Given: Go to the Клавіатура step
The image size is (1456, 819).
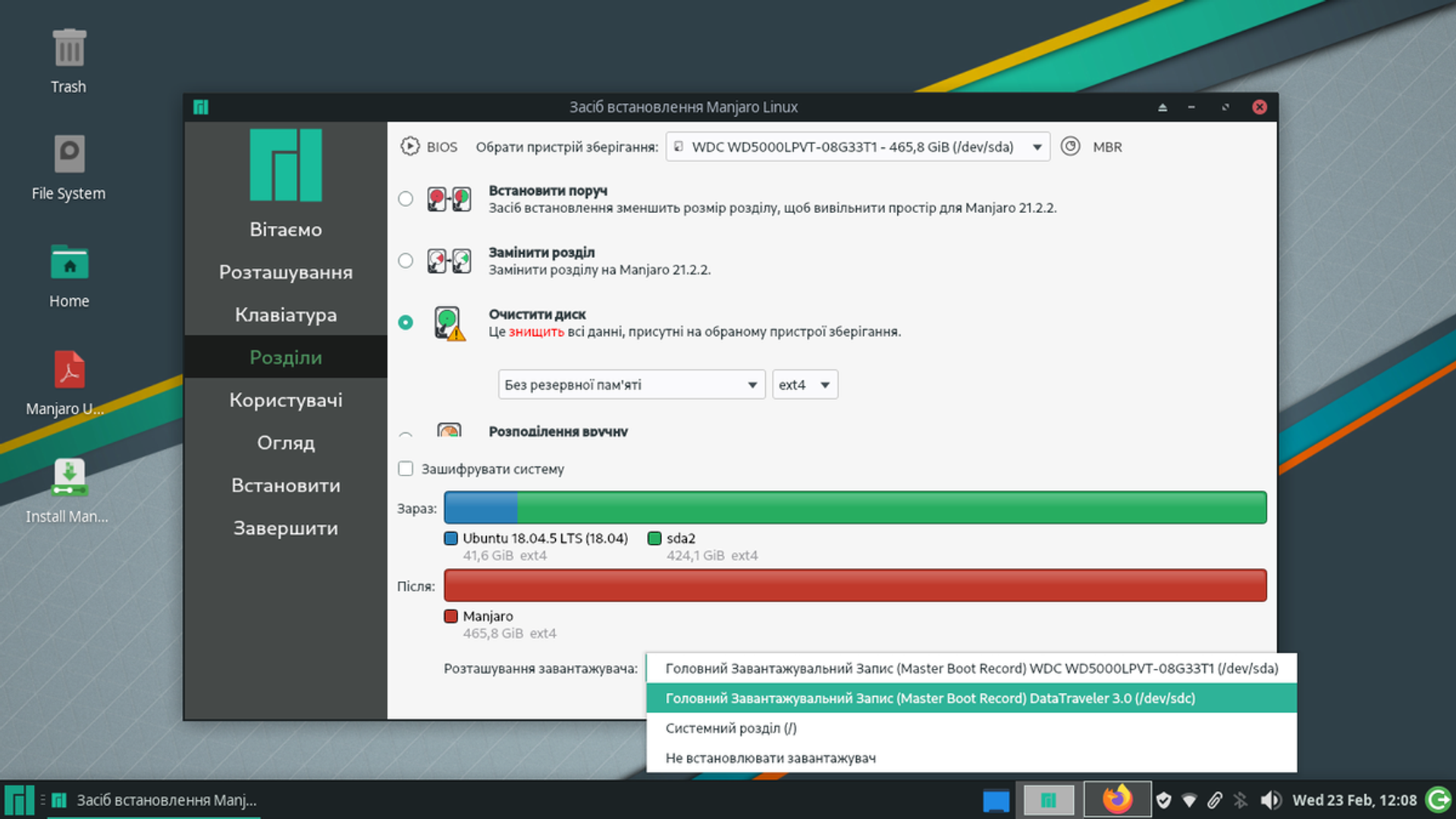Looking at the screenshot, I should pyautogui.click(x=286, y=314).
